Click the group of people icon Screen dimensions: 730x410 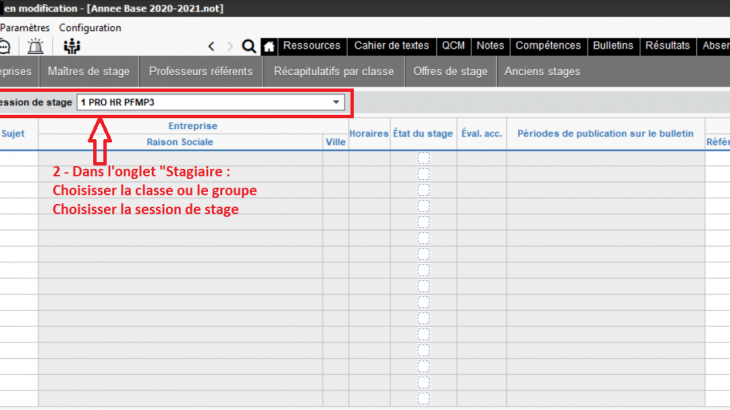pyautogui.click(x=71, y=46)
